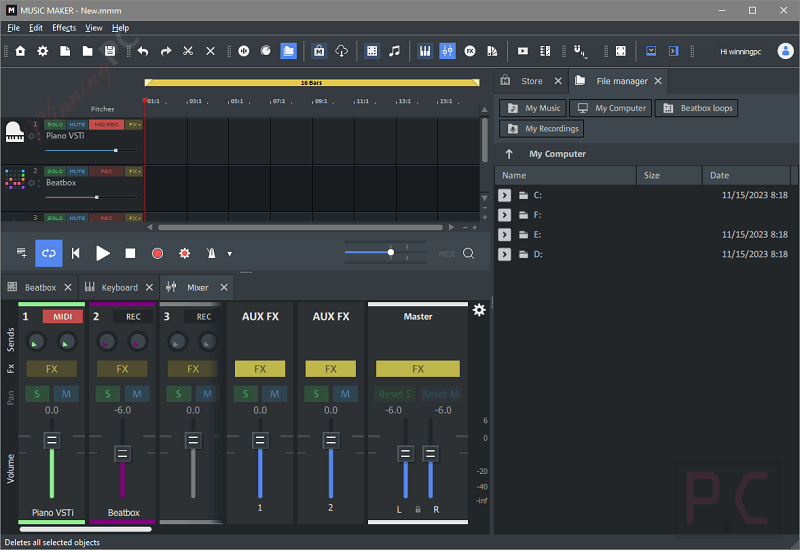Click the metronome icon

tap(211, 253)
